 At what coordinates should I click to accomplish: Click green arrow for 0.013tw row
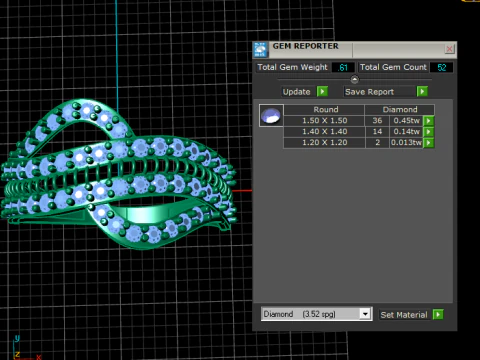[429, 143]
